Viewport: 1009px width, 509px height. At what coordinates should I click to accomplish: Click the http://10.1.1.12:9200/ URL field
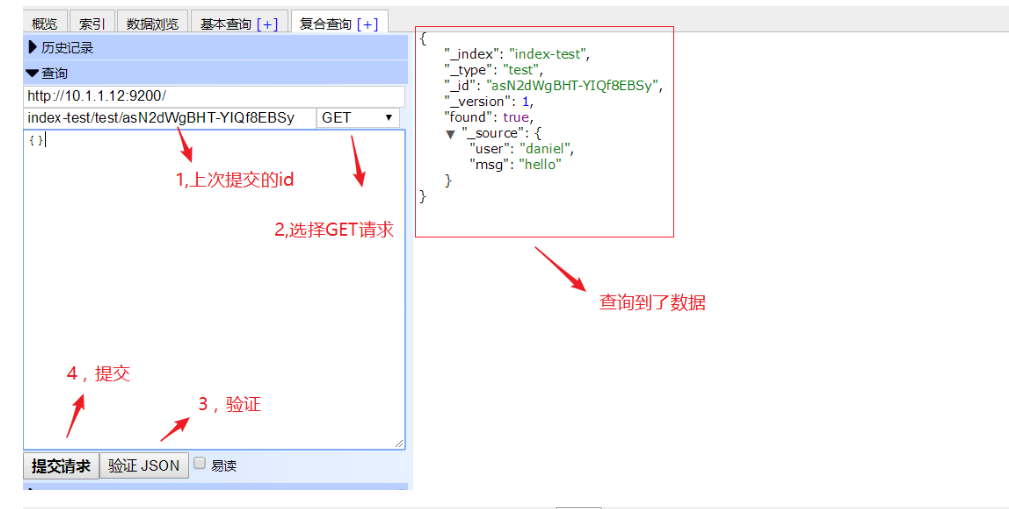pos(214,97)
